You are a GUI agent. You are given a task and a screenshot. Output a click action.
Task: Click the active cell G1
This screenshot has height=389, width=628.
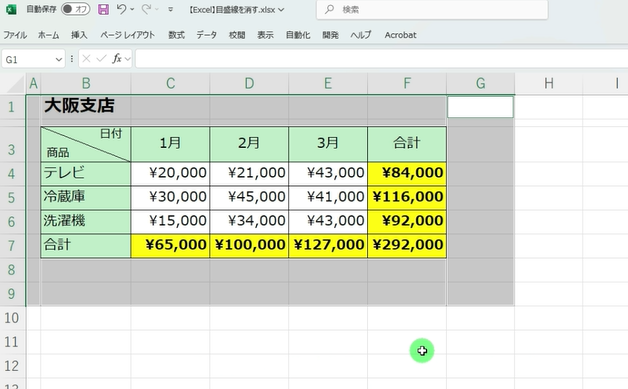point(480,107)
